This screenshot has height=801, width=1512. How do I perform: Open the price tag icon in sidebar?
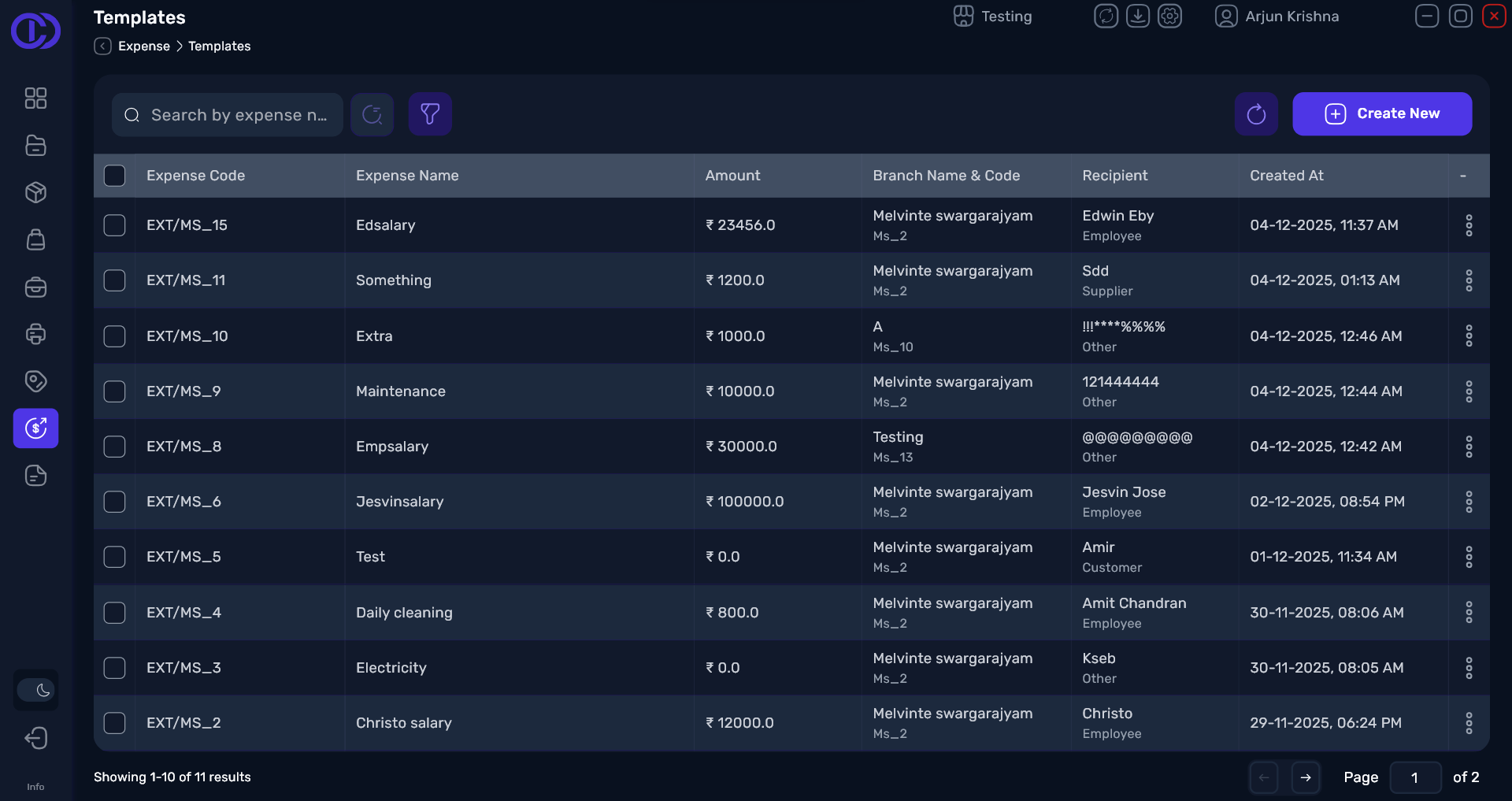tap(35, 381)
